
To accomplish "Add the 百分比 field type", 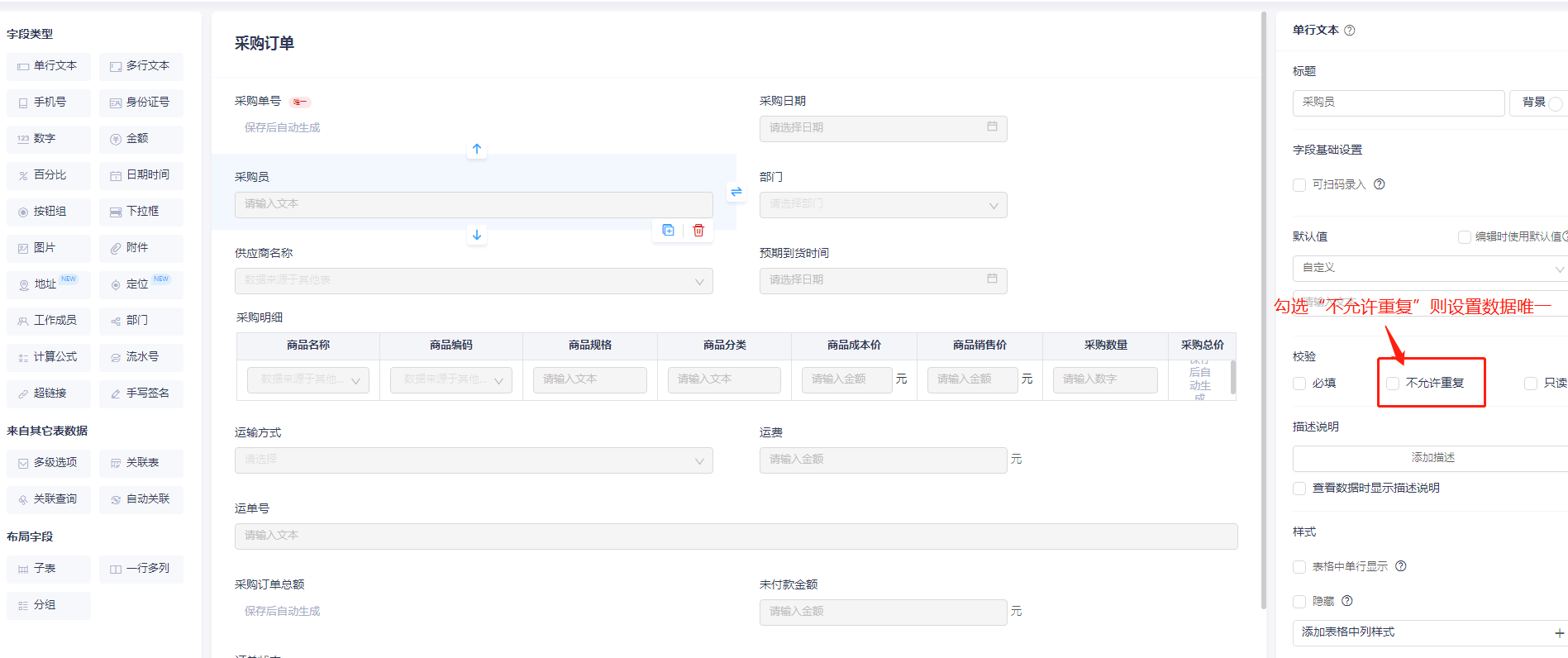I will coord(49,175).
